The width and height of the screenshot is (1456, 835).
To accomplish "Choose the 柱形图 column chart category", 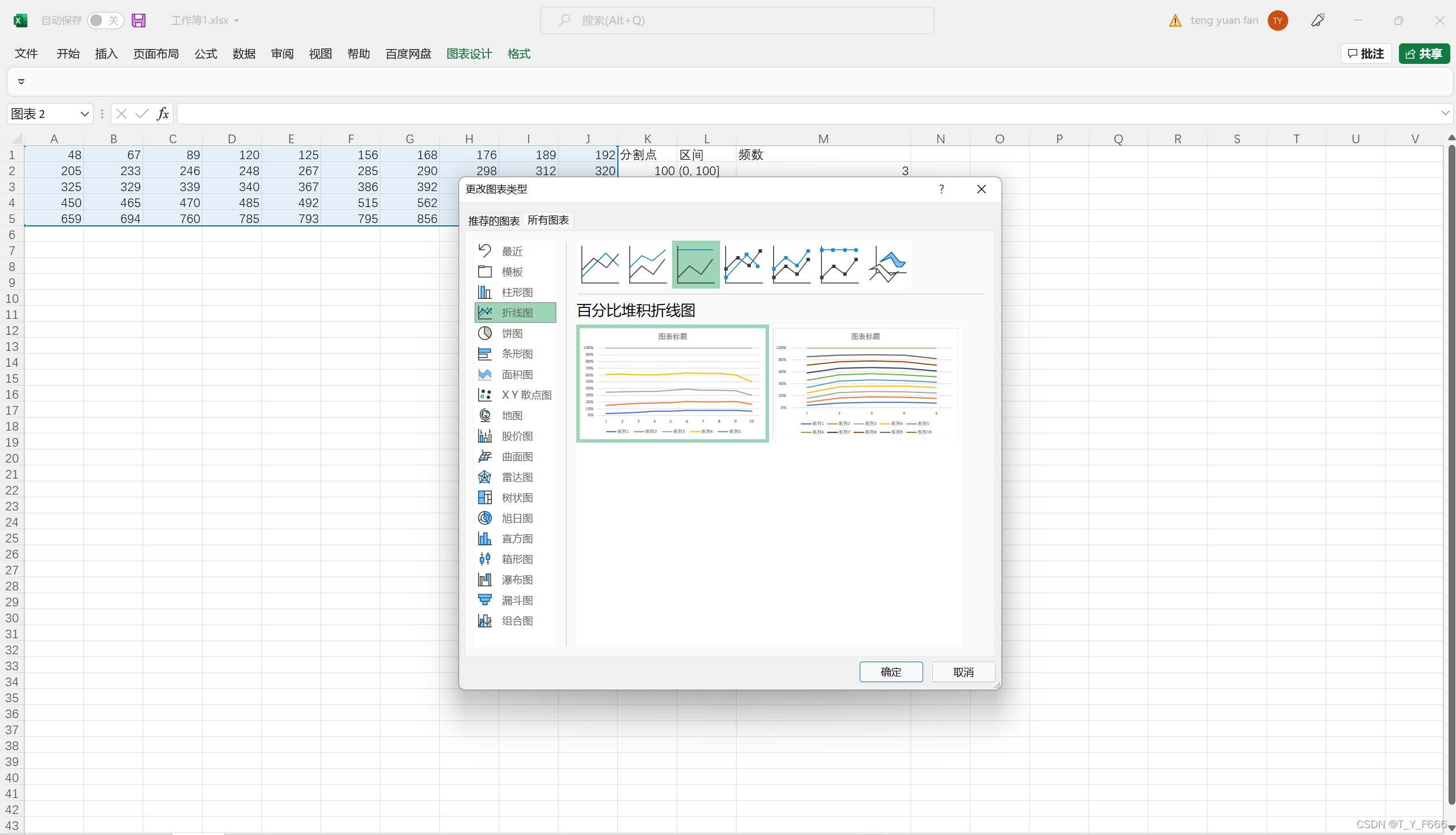I will (515, 293).
